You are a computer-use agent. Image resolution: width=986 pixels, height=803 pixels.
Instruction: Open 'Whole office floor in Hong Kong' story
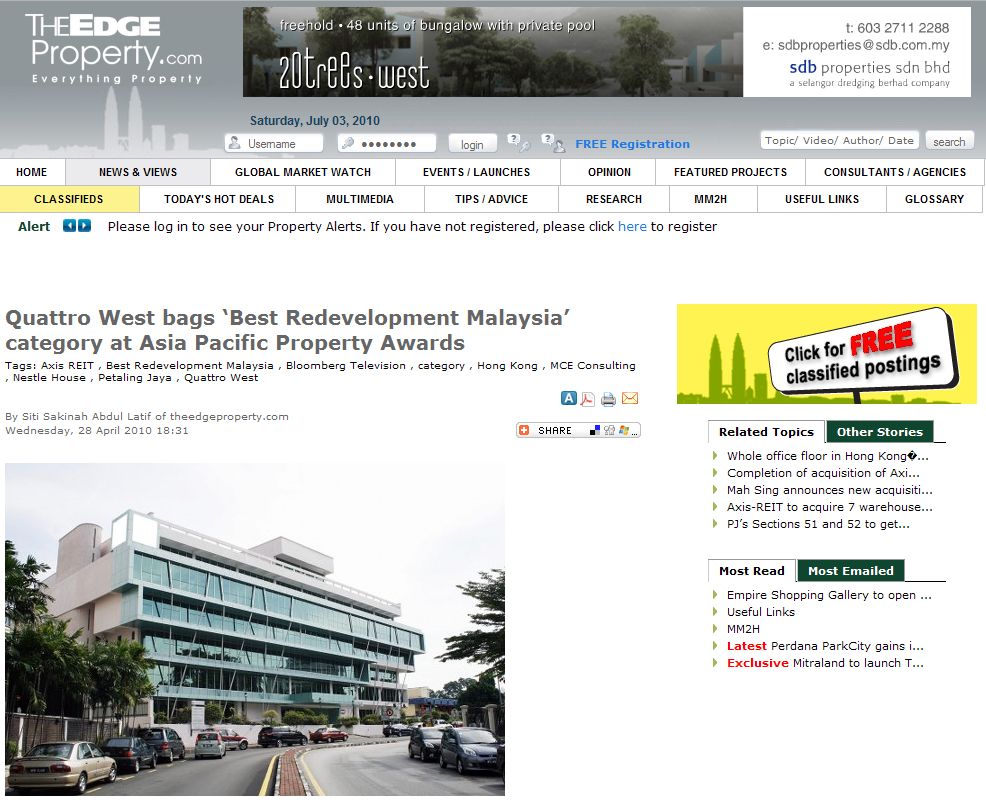coord(828,456)
